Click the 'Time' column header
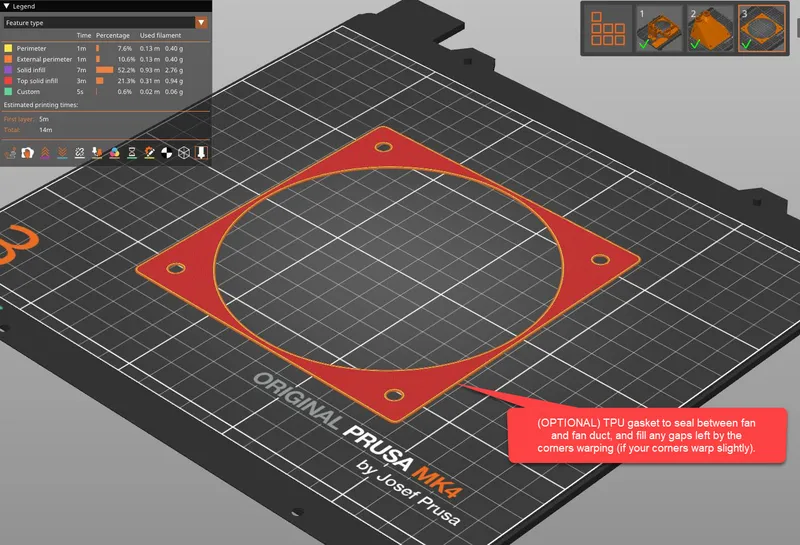 84,35
